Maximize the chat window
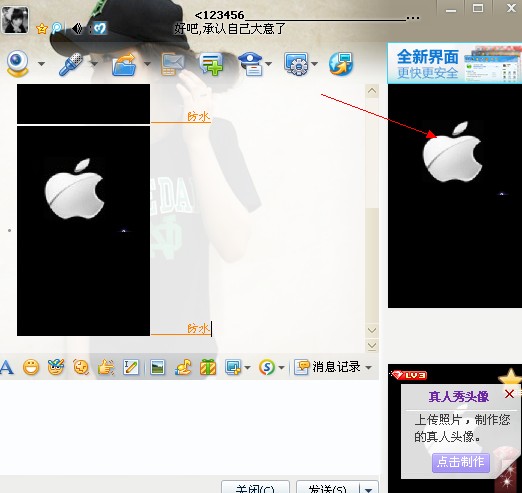Image resolution: width=522 pixels, height=493 pixels. point(478,8)
